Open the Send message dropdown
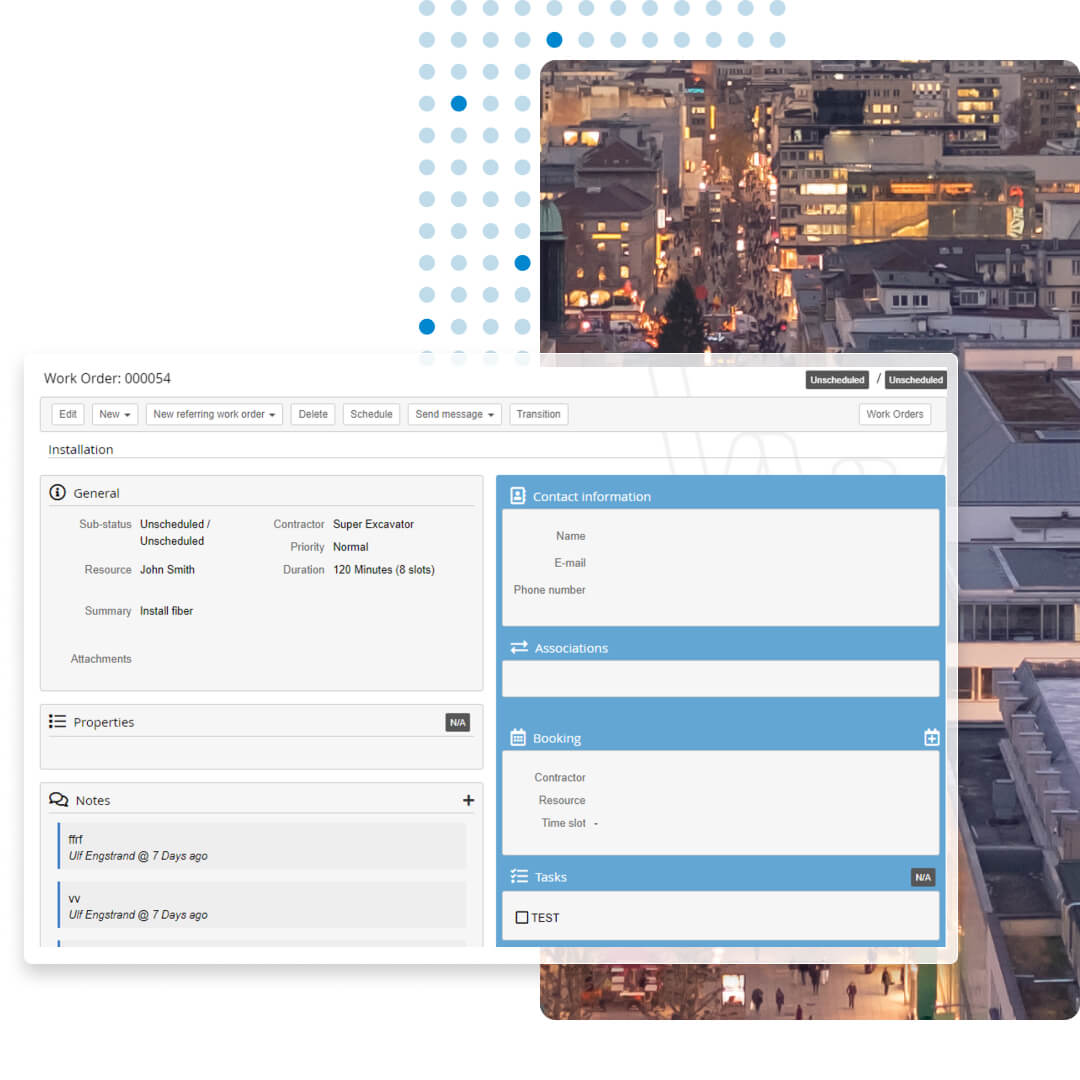This screenshot has height=1080, width=1080. 454,414
